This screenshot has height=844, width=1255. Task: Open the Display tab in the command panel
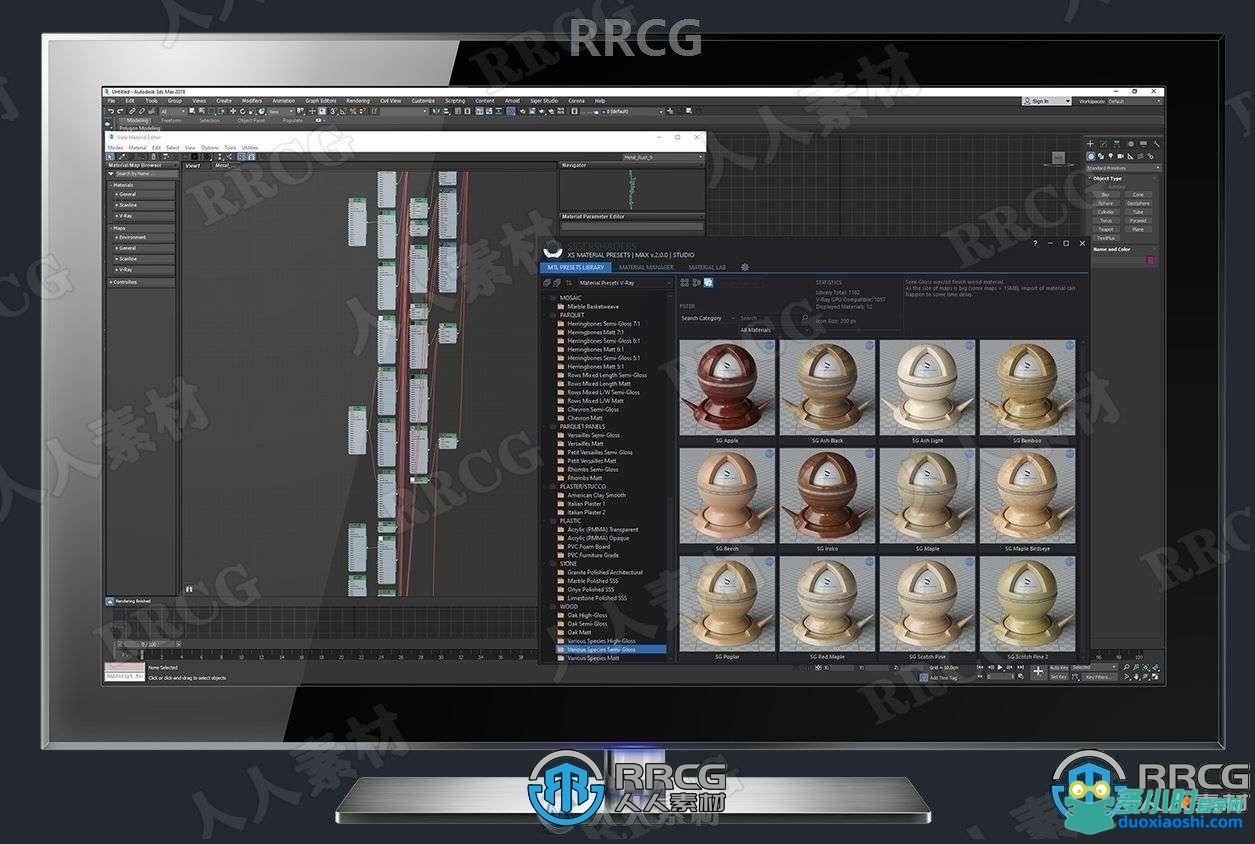click(1143, 144)
